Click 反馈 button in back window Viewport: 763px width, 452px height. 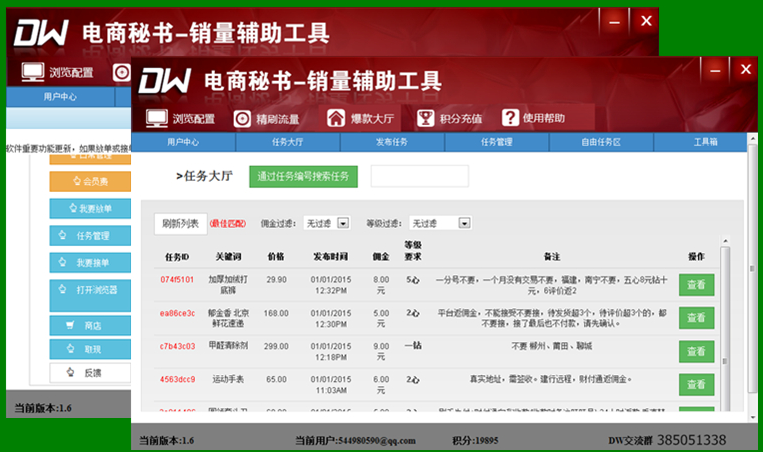click(90, 373)
